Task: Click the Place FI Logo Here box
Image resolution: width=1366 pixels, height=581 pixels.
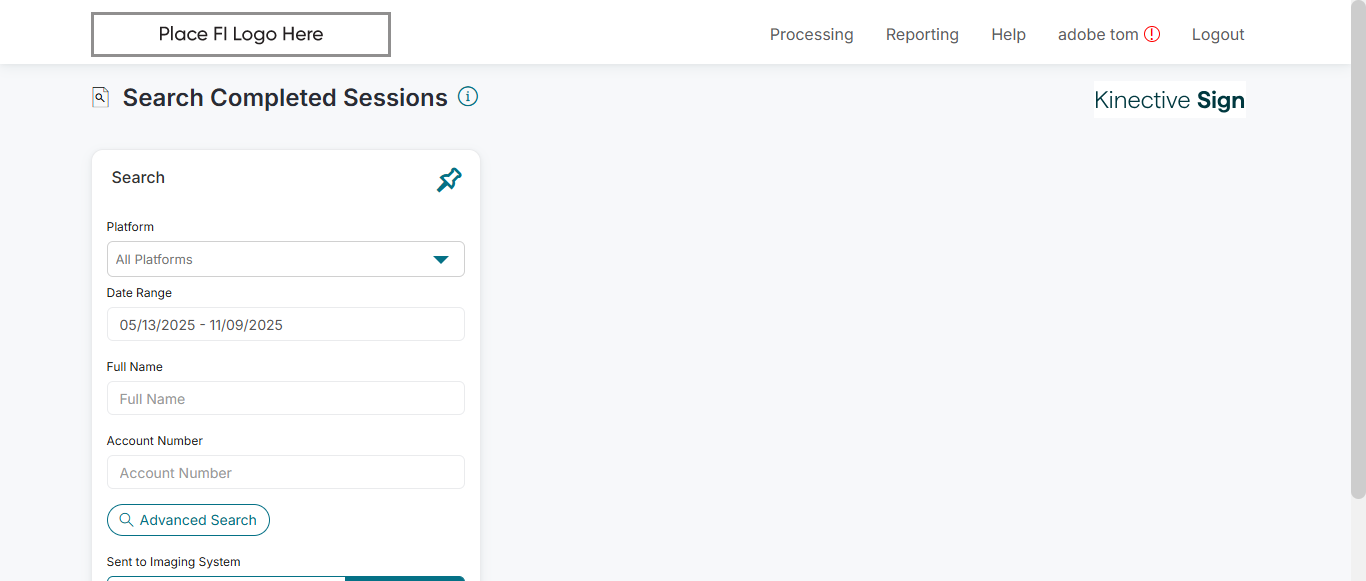Action: (241, 35)
